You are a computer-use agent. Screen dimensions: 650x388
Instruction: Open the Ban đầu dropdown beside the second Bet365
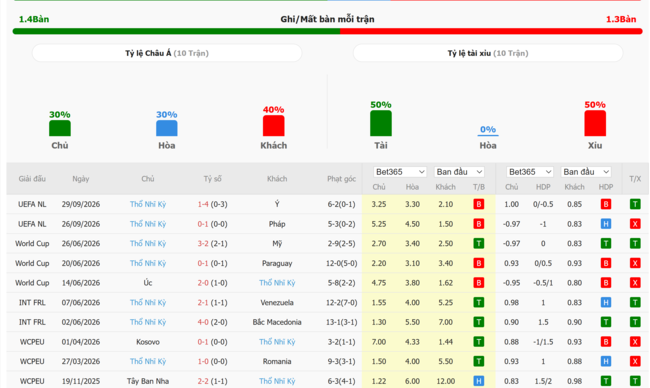point(586,172)
